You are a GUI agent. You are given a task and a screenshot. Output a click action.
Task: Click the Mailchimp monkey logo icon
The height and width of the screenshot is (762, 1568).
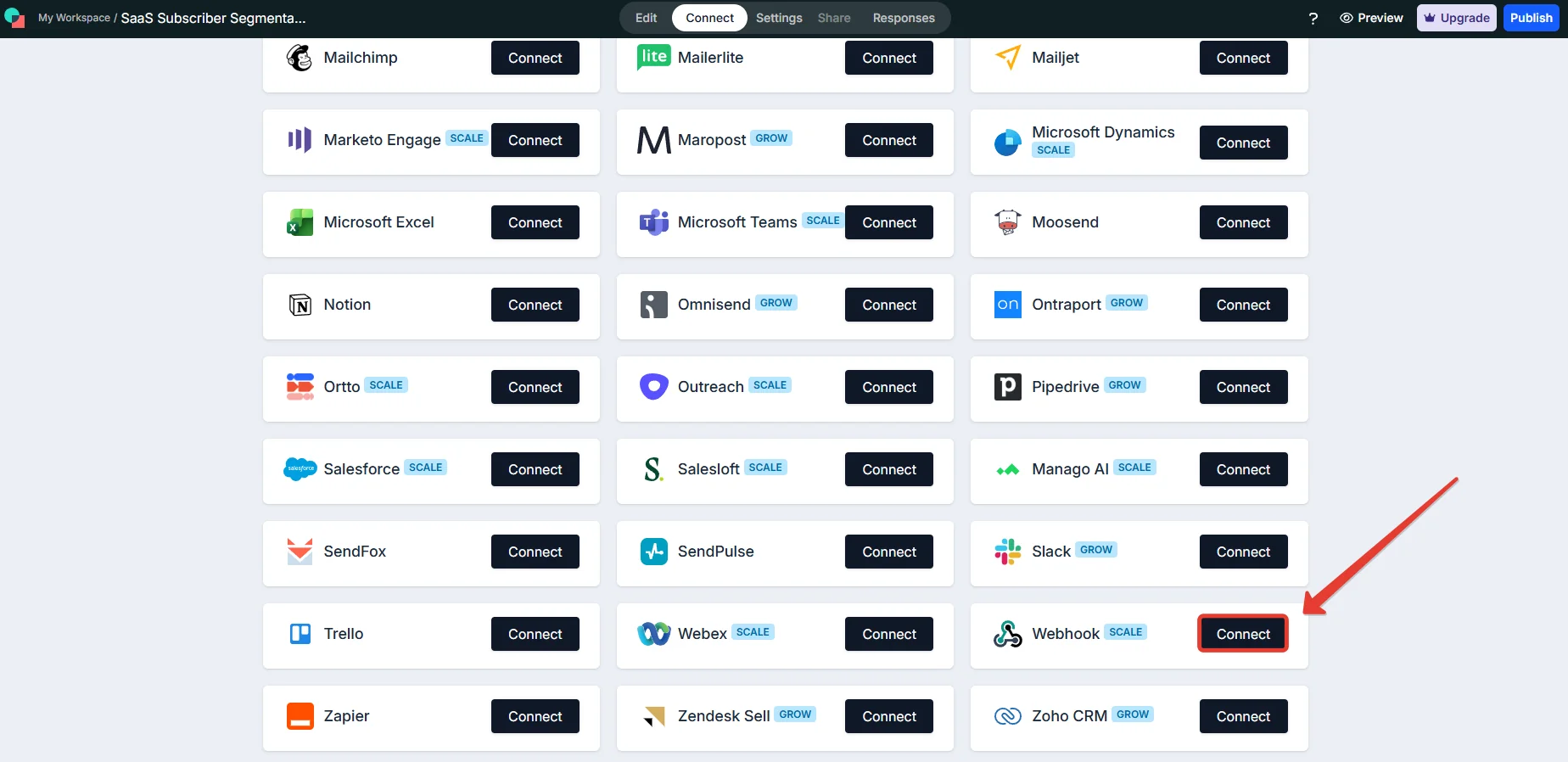300,58
